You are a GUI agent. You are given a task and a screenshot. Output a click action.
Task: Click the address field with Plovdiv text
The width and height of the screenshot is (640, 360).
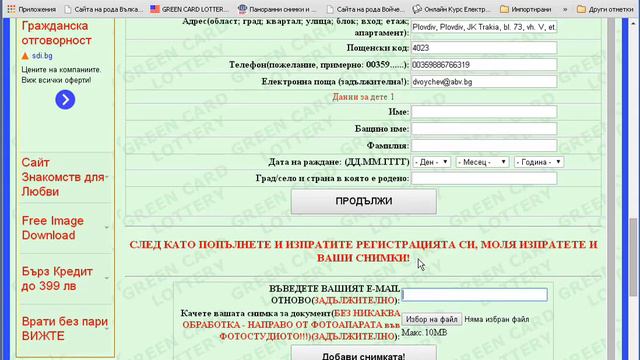click(484, 27)
